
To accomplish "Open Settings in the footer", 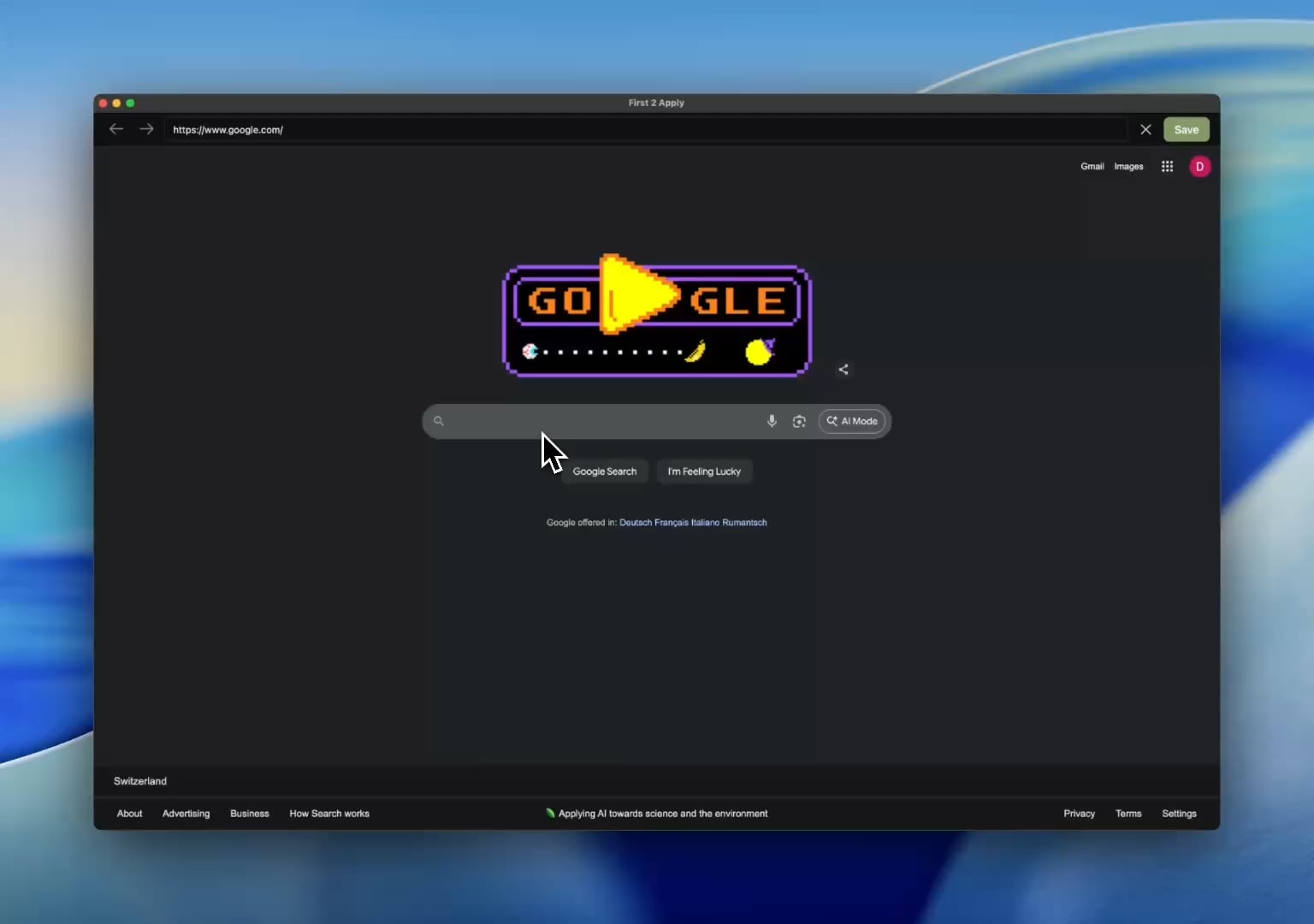I will pos(1179,814).
